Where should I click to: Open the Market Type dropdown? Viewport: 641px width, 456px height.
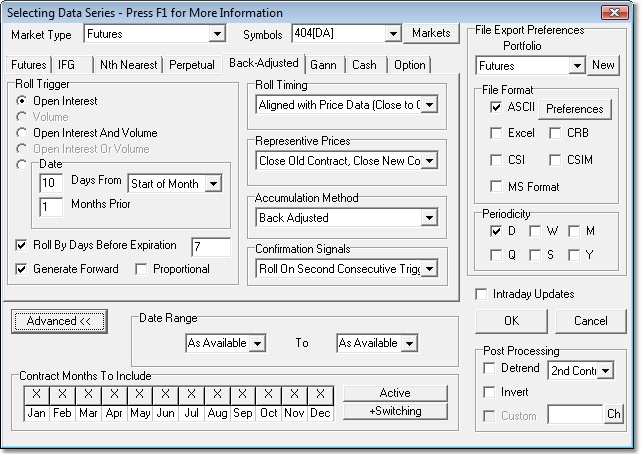217,34
